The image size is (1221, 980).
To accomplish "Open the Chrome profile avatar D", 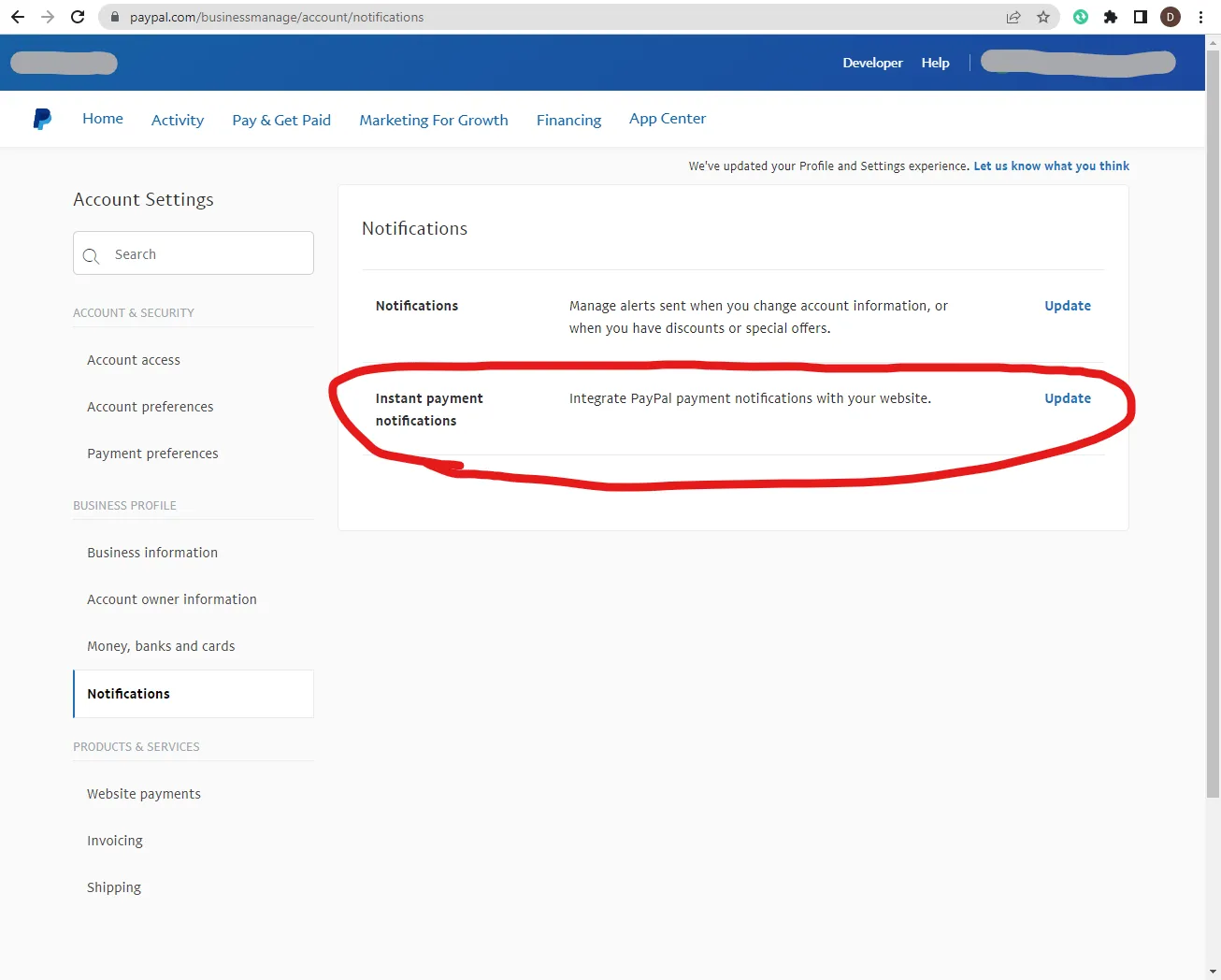I will click(1171, 17).
